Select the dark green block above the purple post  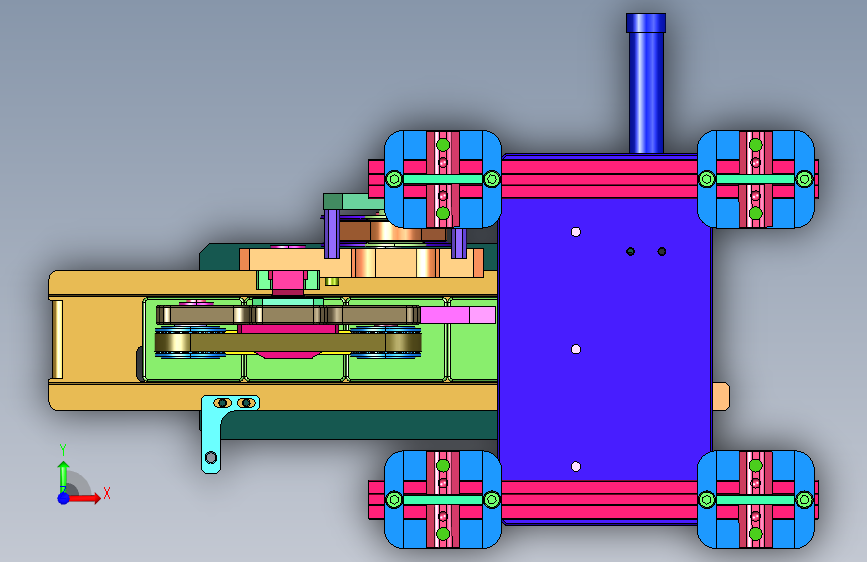pos(332,201)
